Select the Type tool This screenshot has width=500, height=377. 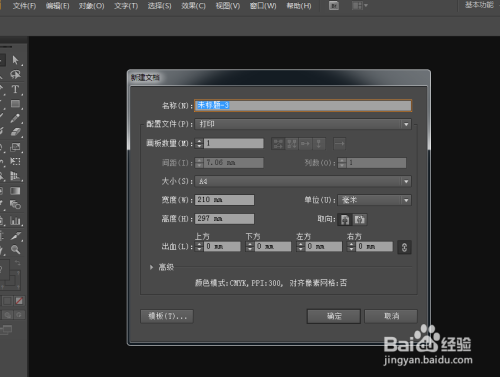click(15, 89)
